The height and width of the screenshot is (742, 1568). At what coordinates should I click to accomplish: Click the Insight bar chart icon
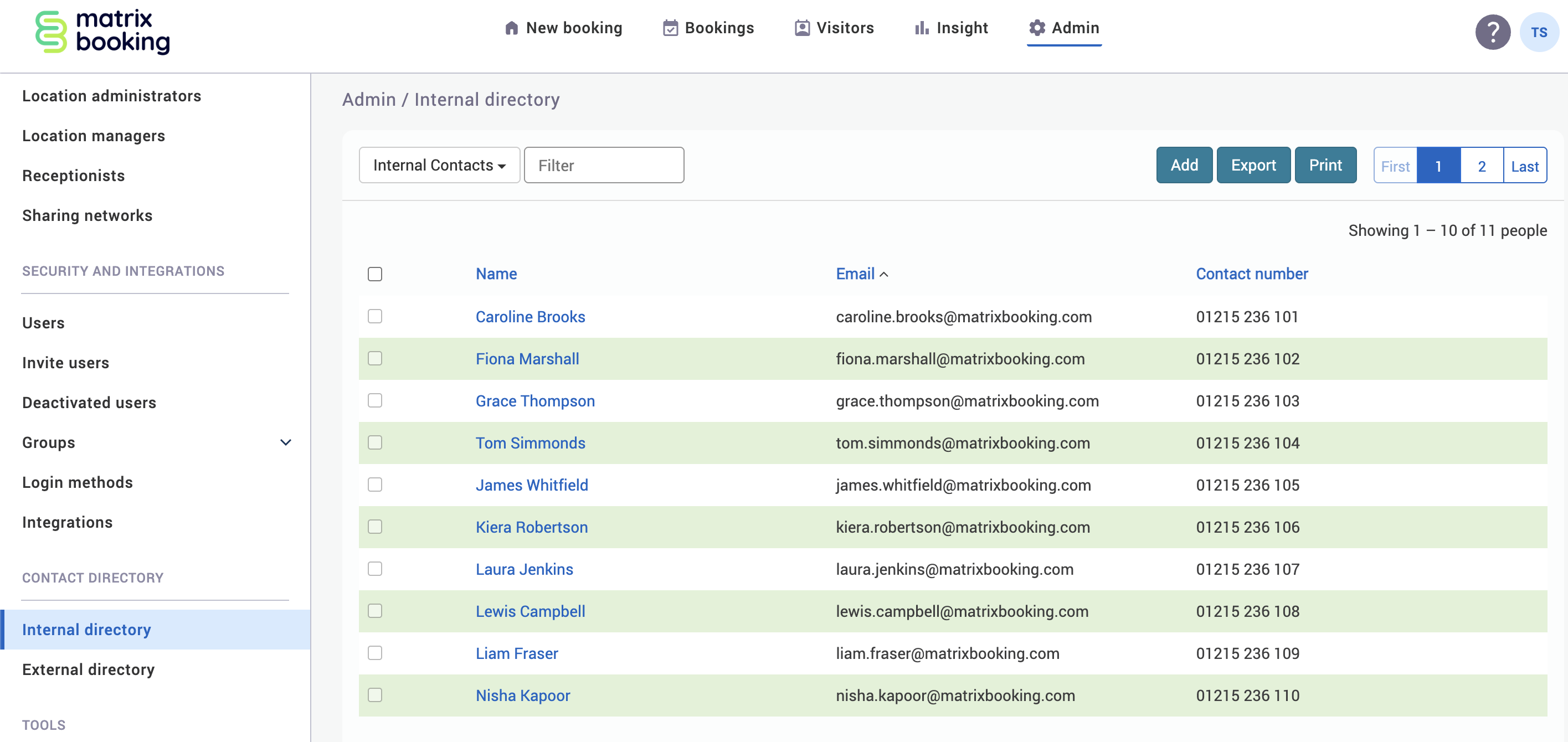pos(922,29)
